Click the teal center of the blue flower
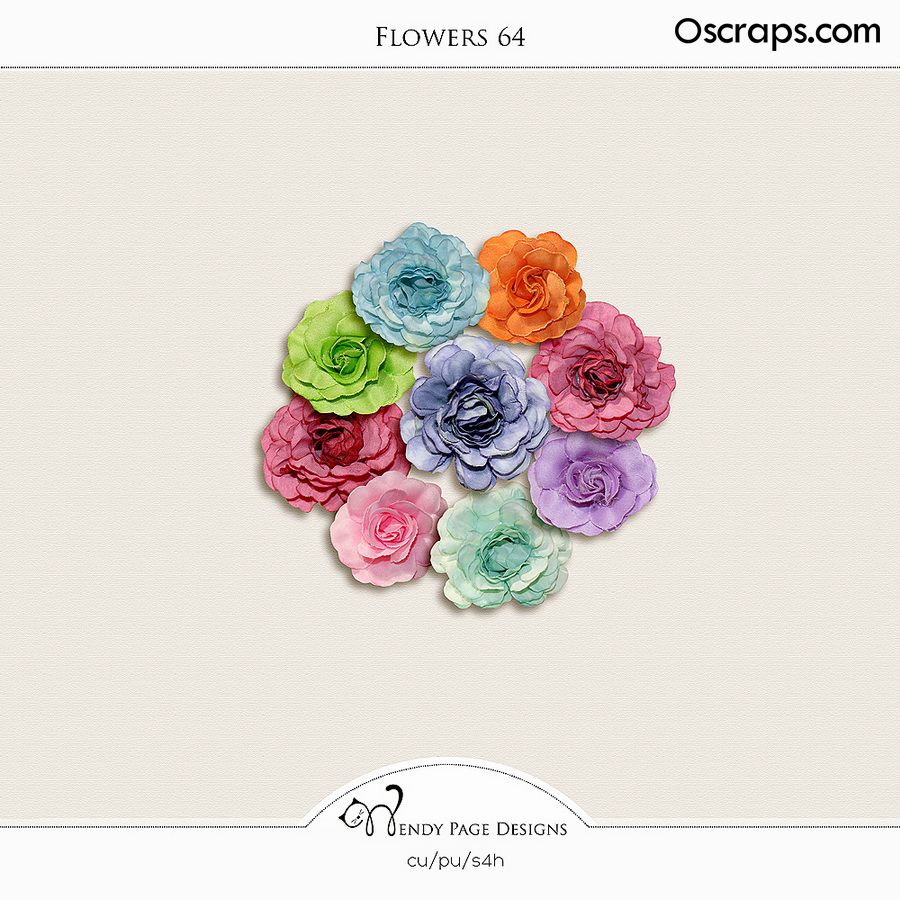 coord(419,288)
